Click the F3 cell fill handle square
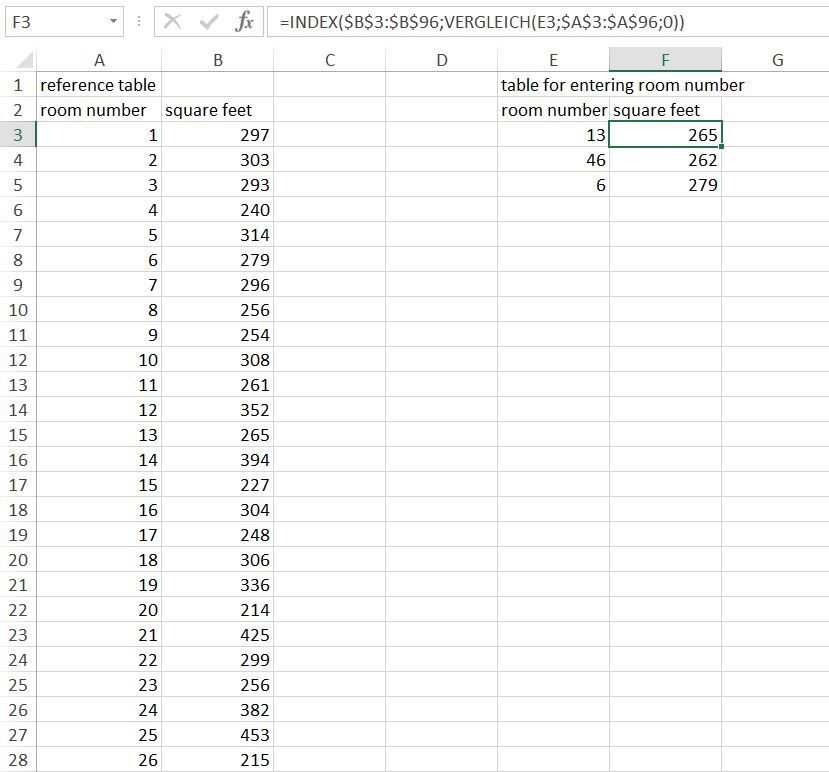829x772 pixels. [x=721, y=146]
